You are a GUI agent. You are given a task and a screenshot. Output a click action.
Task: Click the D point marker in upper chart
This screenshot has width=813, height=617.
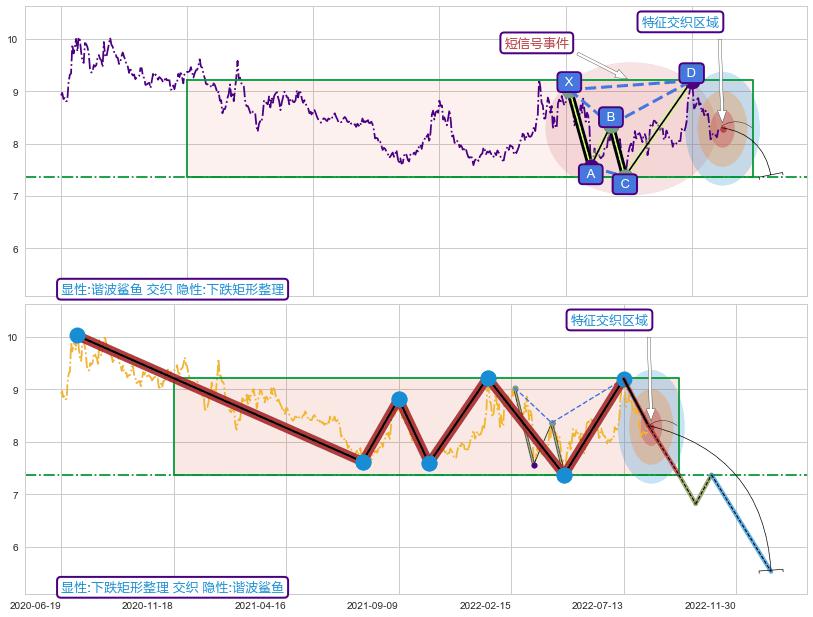click(x=691, y=73)
